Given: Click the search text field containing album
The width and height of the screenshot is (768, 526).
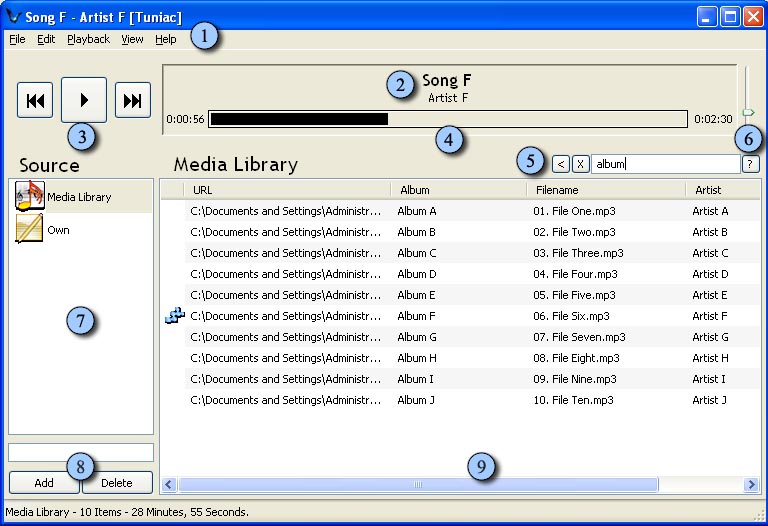Looking at the screenshot, I should coord(665,164).
